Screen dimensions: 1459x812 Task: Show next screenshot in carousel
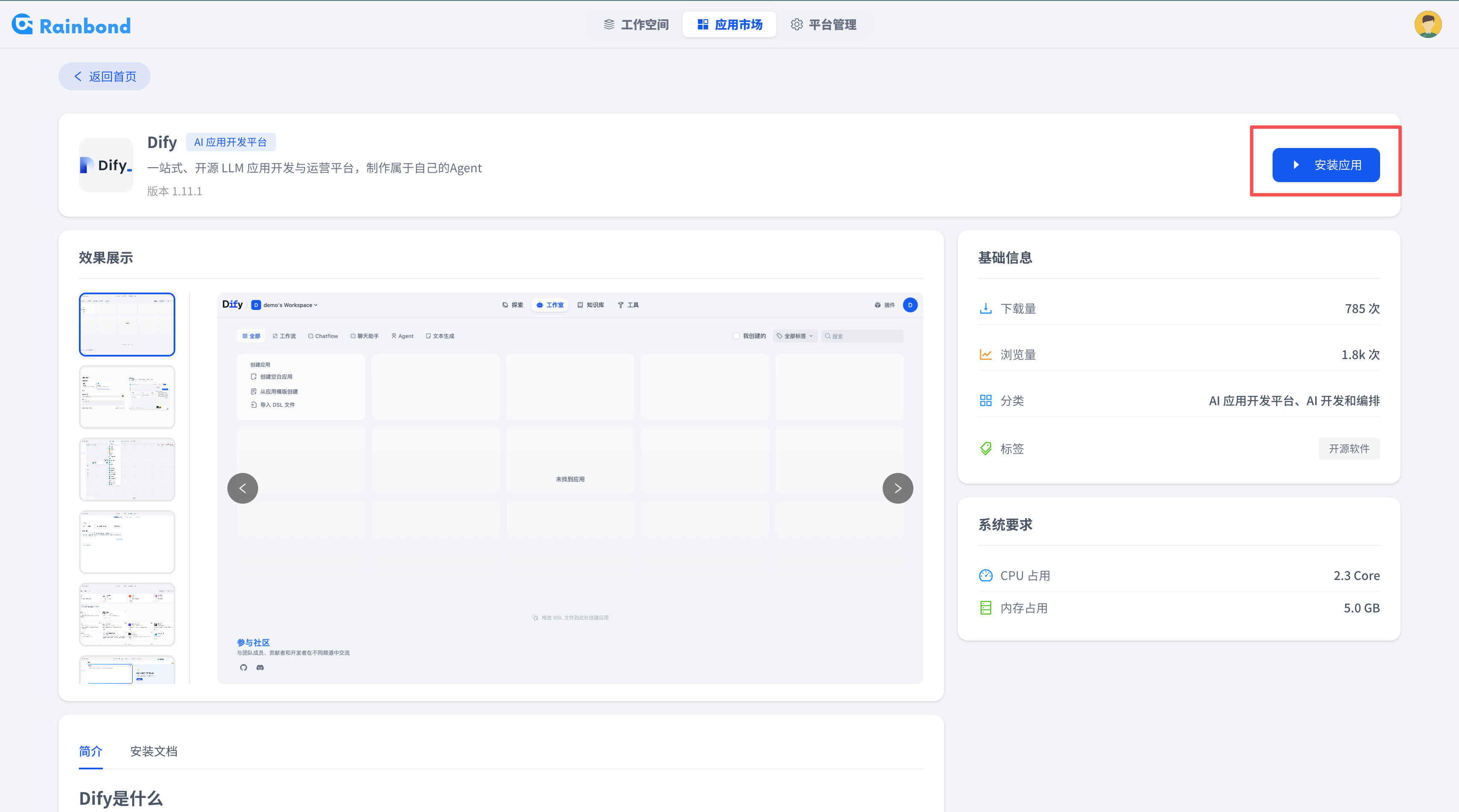pos(898,488)
